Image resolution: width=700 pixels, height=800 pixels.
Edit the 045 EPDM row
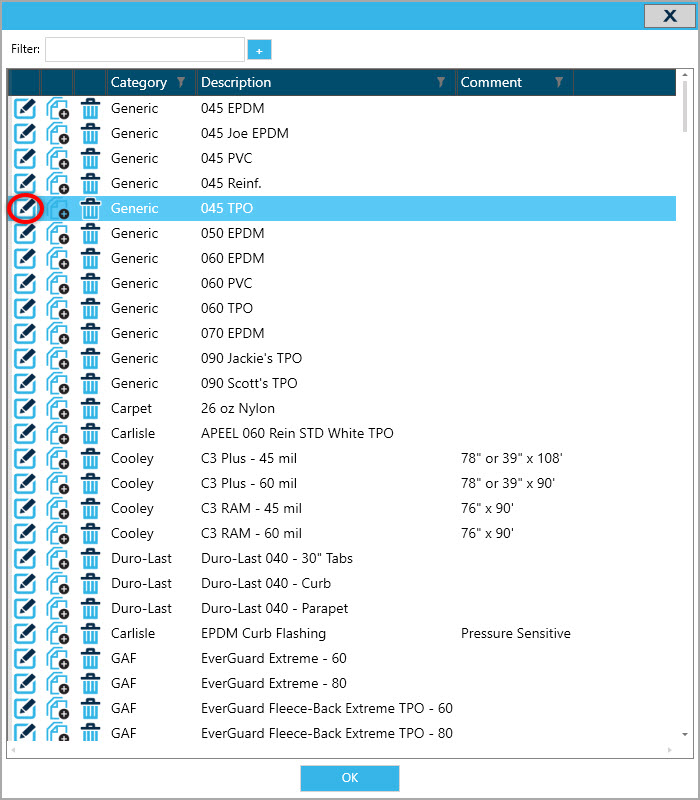click(x=24, y=108)
